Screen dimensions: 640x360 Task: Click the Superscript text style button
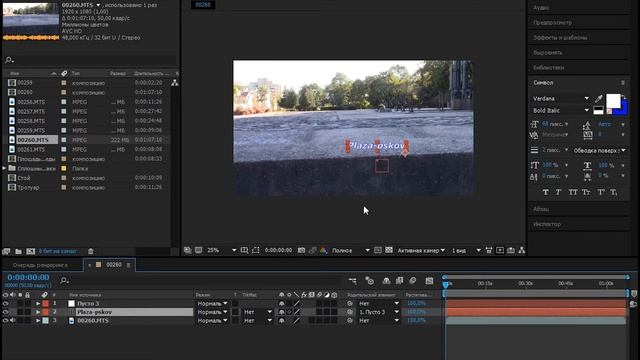pyautogui.click(x=601, y=192)
